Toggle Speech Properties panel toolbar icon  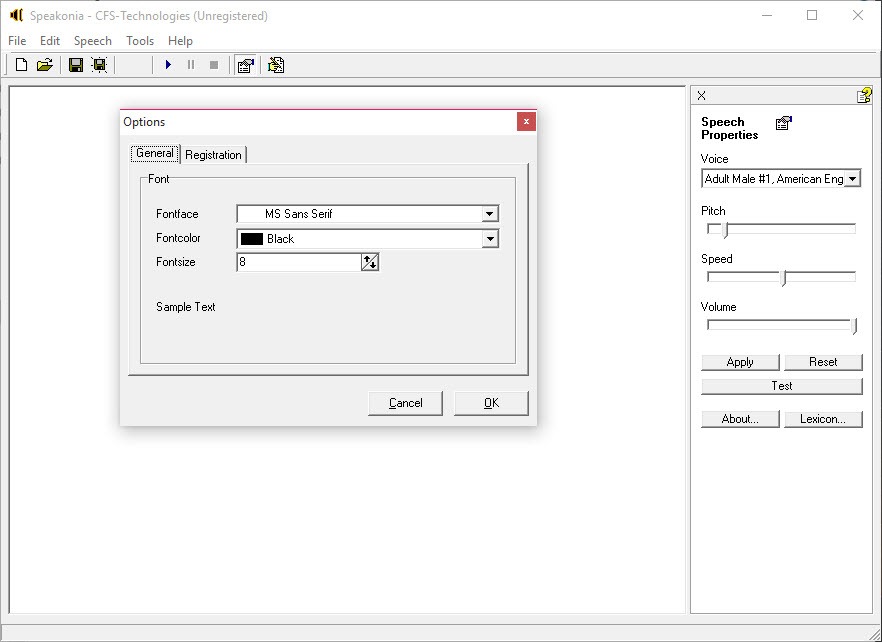click(246, 65)
